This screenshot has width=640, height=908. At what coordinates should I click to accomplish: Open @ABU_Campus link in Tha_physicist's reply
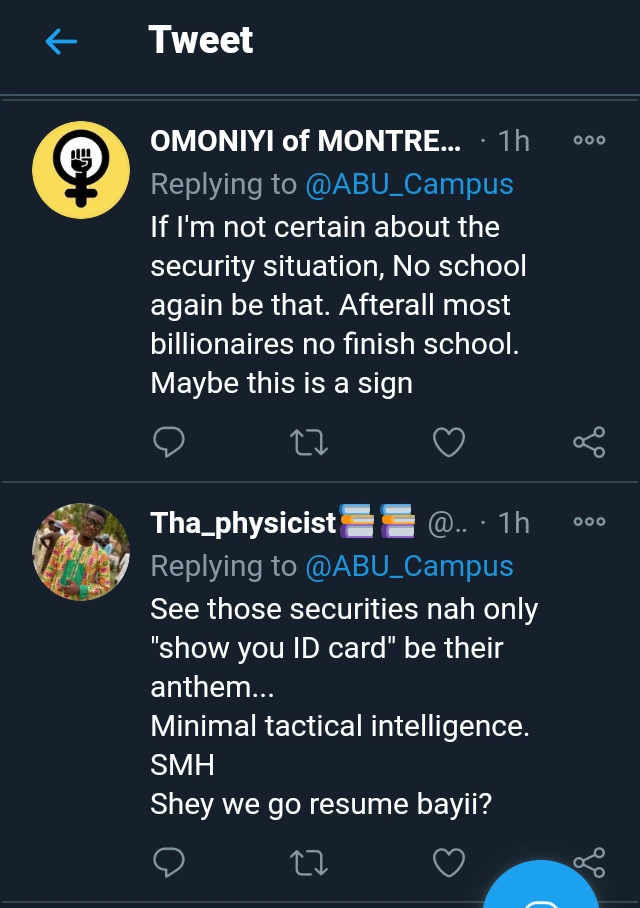pyautogui.click(x=409, y=567)
